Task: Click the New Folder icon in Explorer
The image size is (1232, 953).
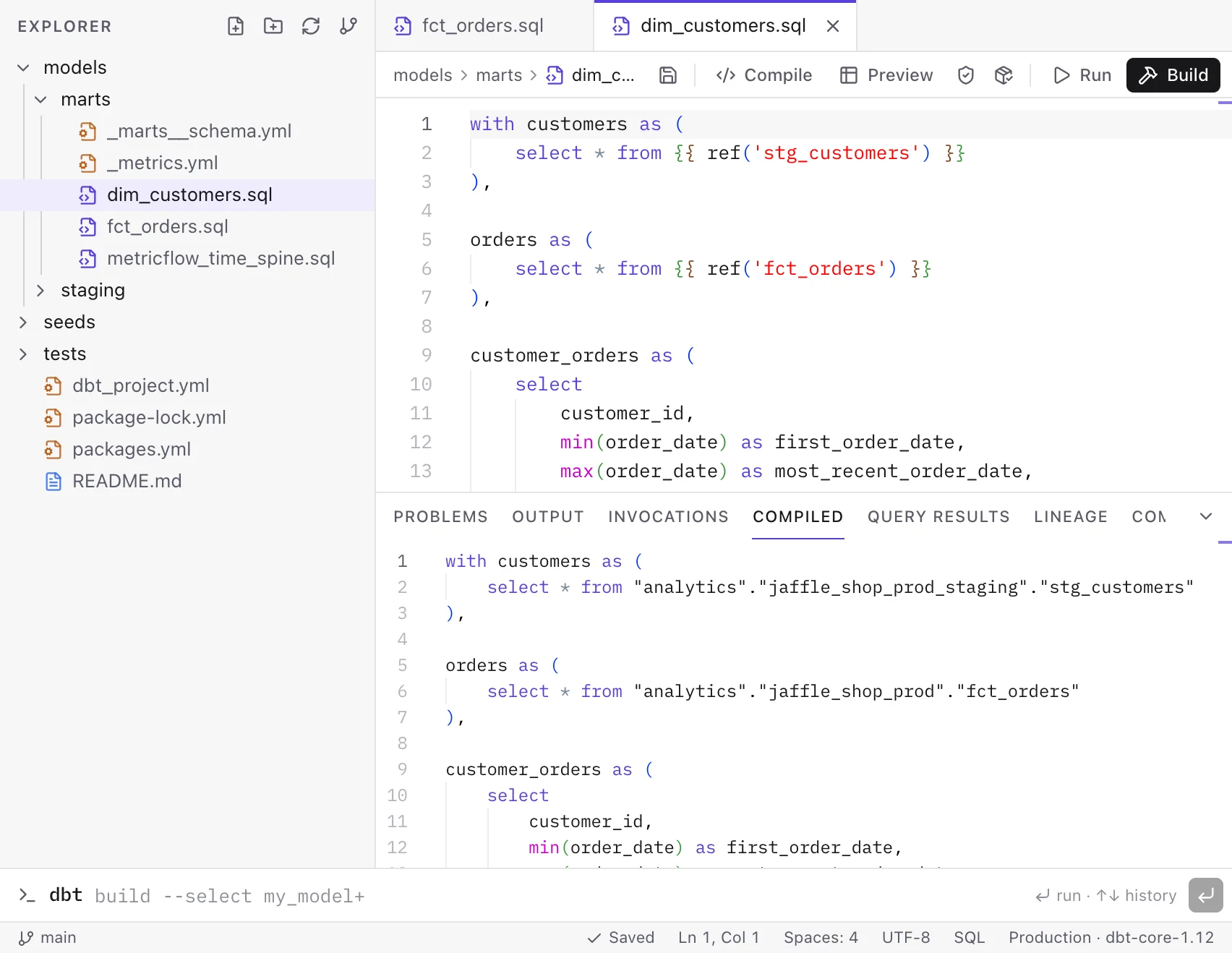Action: pyautogui.click(x=273, y=27)
